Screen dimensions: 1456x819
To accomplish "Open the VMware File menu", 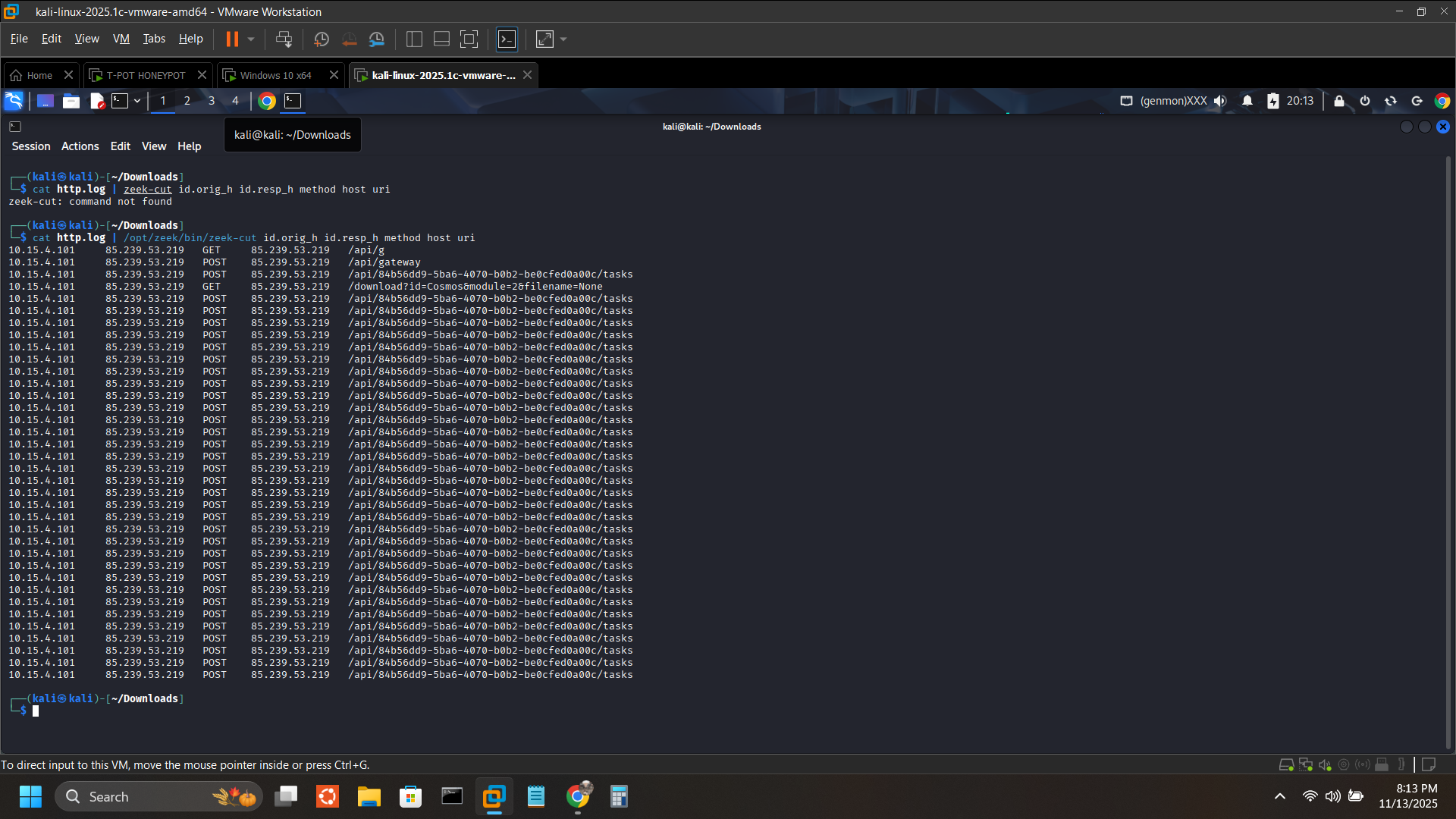I will [19, 39].
